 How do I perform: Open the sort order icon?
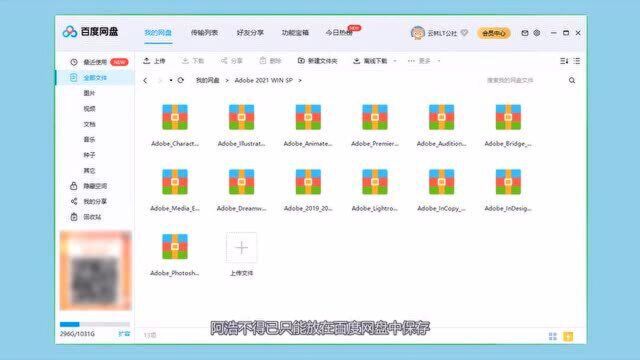pos(564,61)
